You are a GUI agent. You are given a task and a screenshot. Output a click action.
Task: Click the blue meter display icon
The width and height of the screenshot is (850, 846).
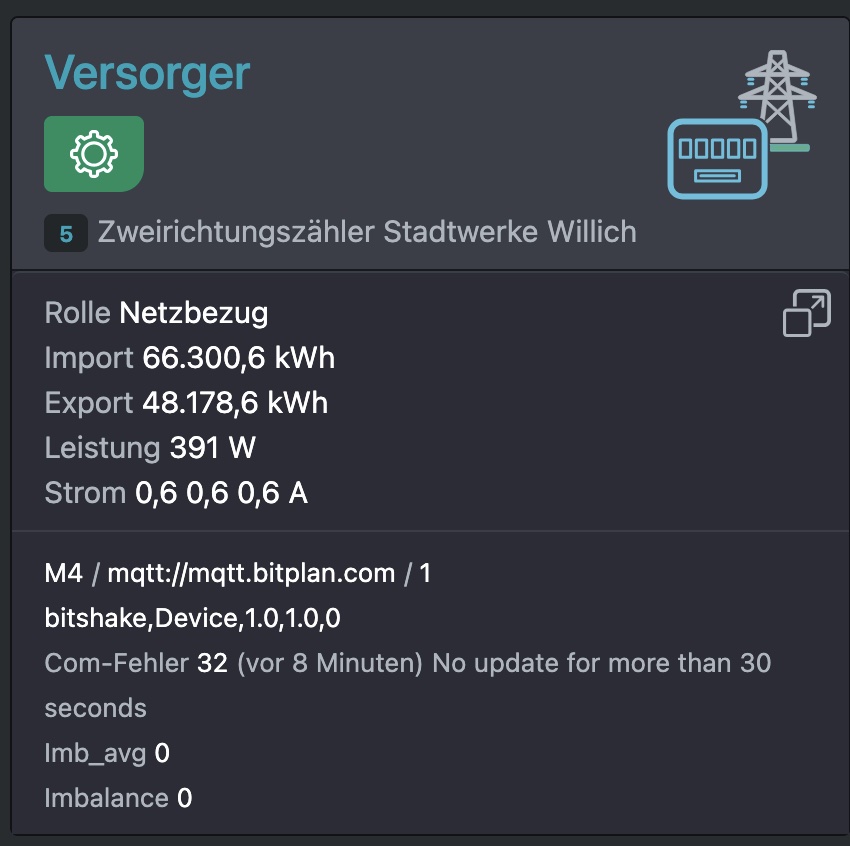pos(717,159)
